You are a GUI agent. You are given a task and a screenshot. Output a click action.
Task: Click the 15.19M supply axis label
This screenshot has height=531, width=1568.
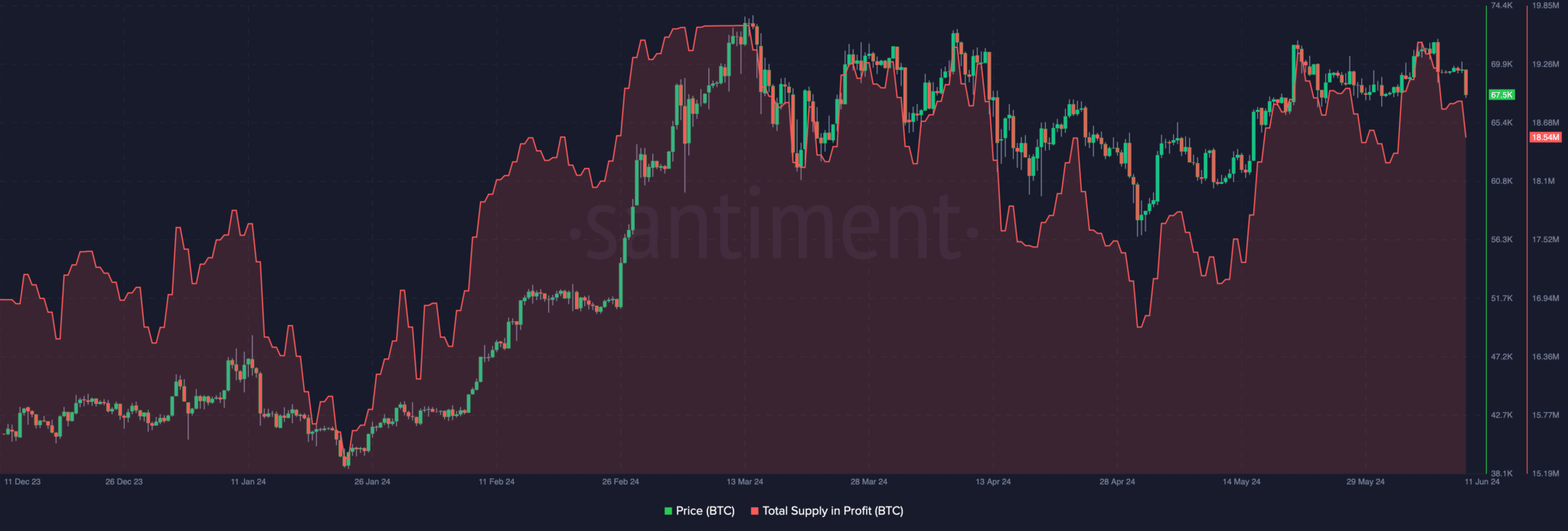click(1545, 474)
